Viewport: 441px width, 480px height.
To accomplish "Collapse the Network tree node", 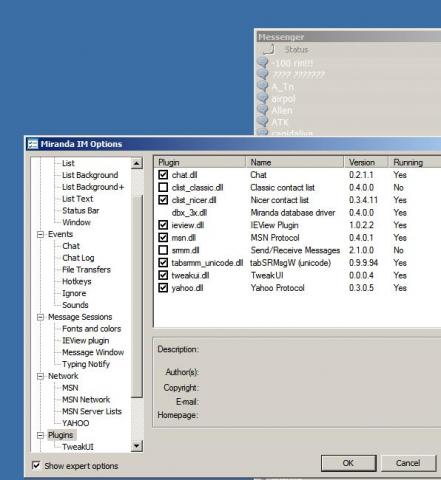I will pyautogui.click(x=40, y=376).
